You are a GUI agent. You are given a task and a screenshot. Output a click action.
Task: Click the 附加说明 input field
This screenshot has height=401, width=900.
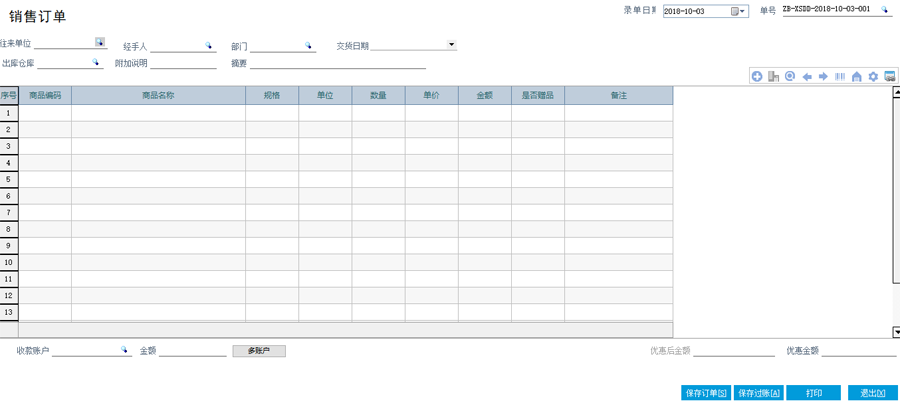pyautogui.click(x=183, y=63)
